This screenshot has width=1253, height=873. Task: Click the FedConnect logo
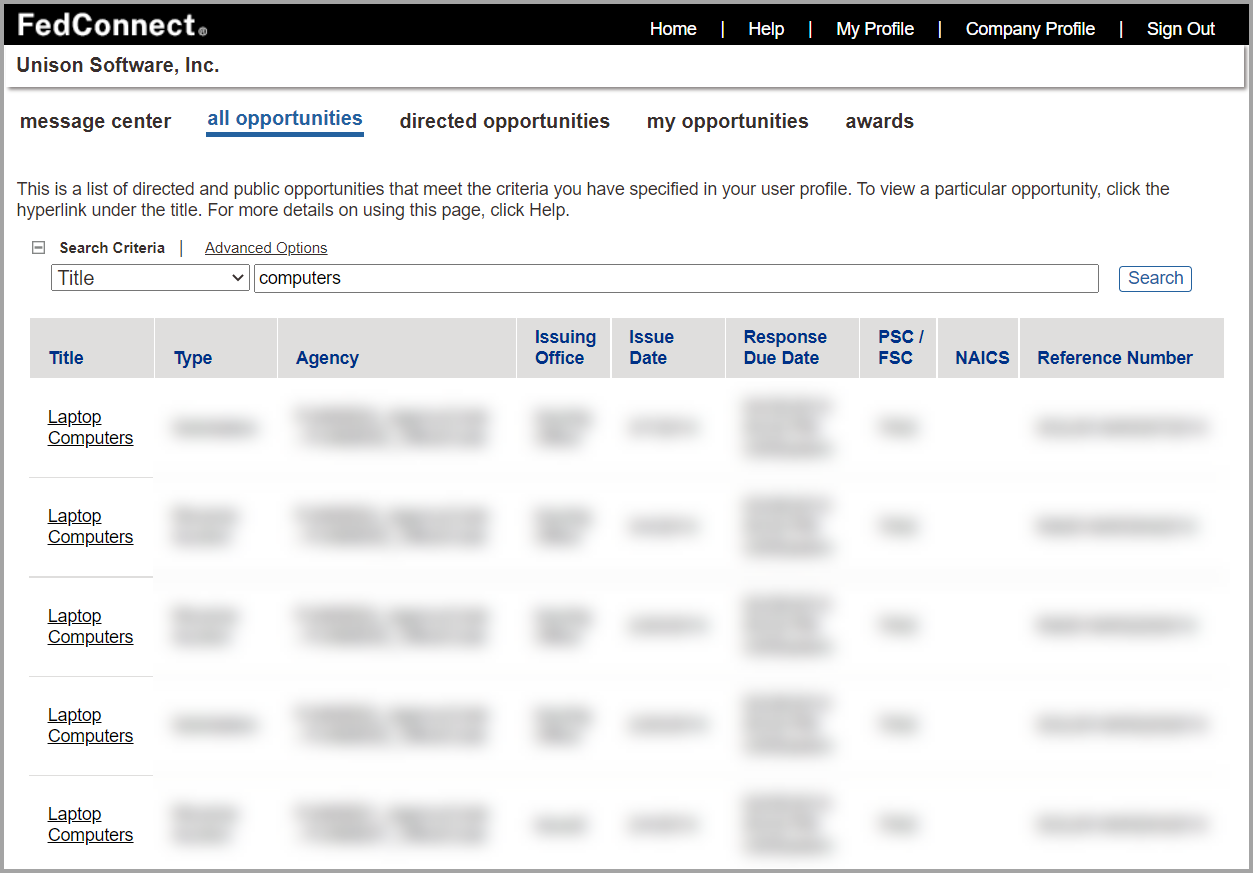point(105,25)
